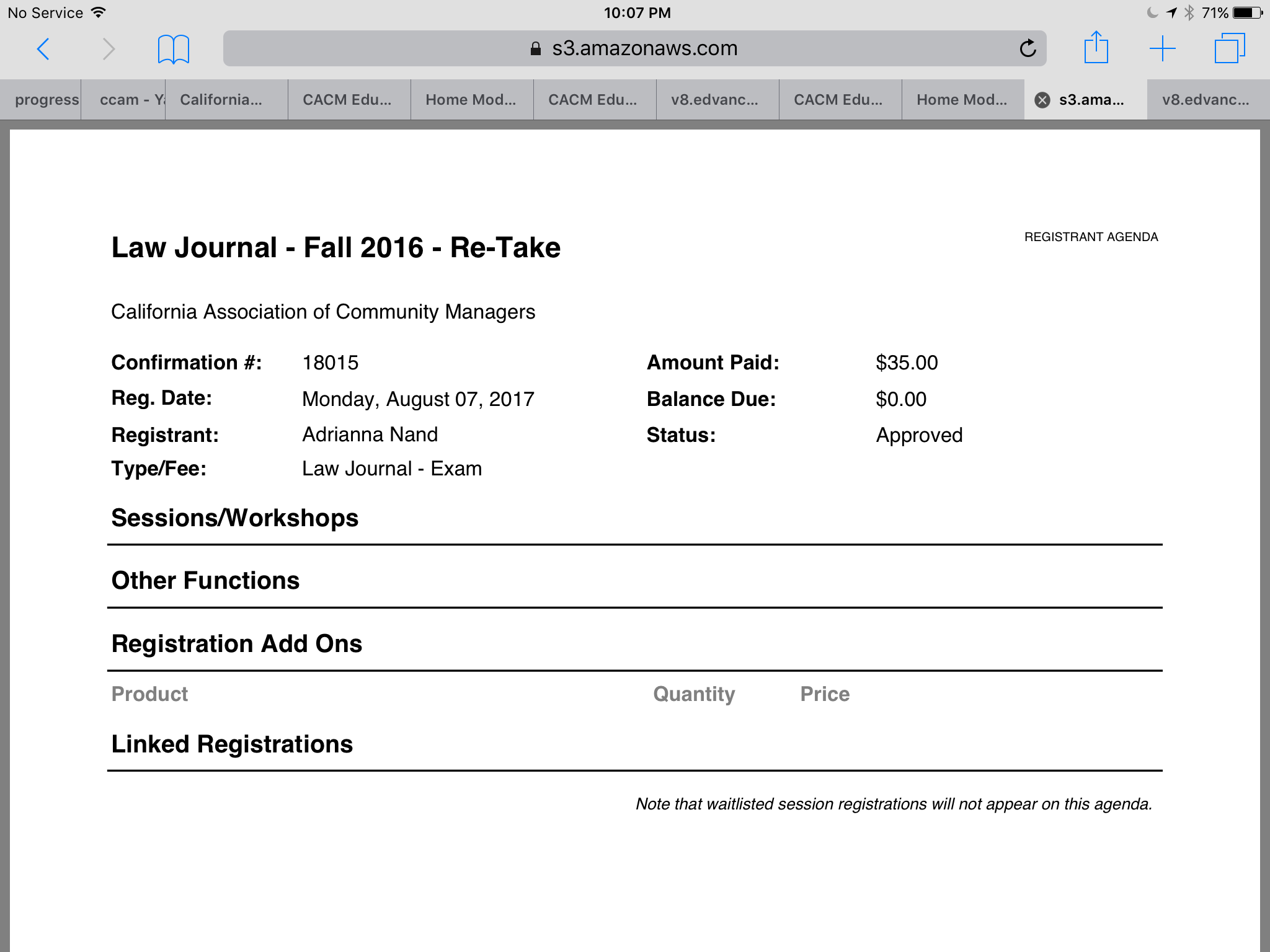This screenshot has width=1270, height=952.
Task: Switch to the last v8.edvanc... tab
Action: click(x=1206, y=100)
